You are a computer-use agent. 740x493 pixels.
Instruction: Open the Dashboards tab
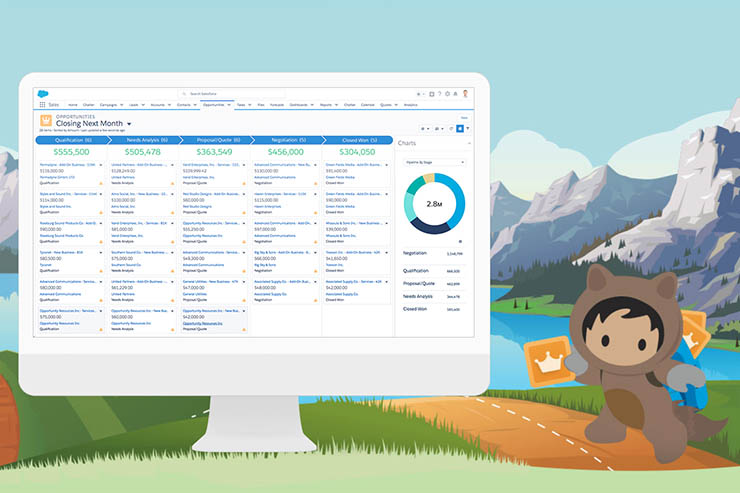299,104
